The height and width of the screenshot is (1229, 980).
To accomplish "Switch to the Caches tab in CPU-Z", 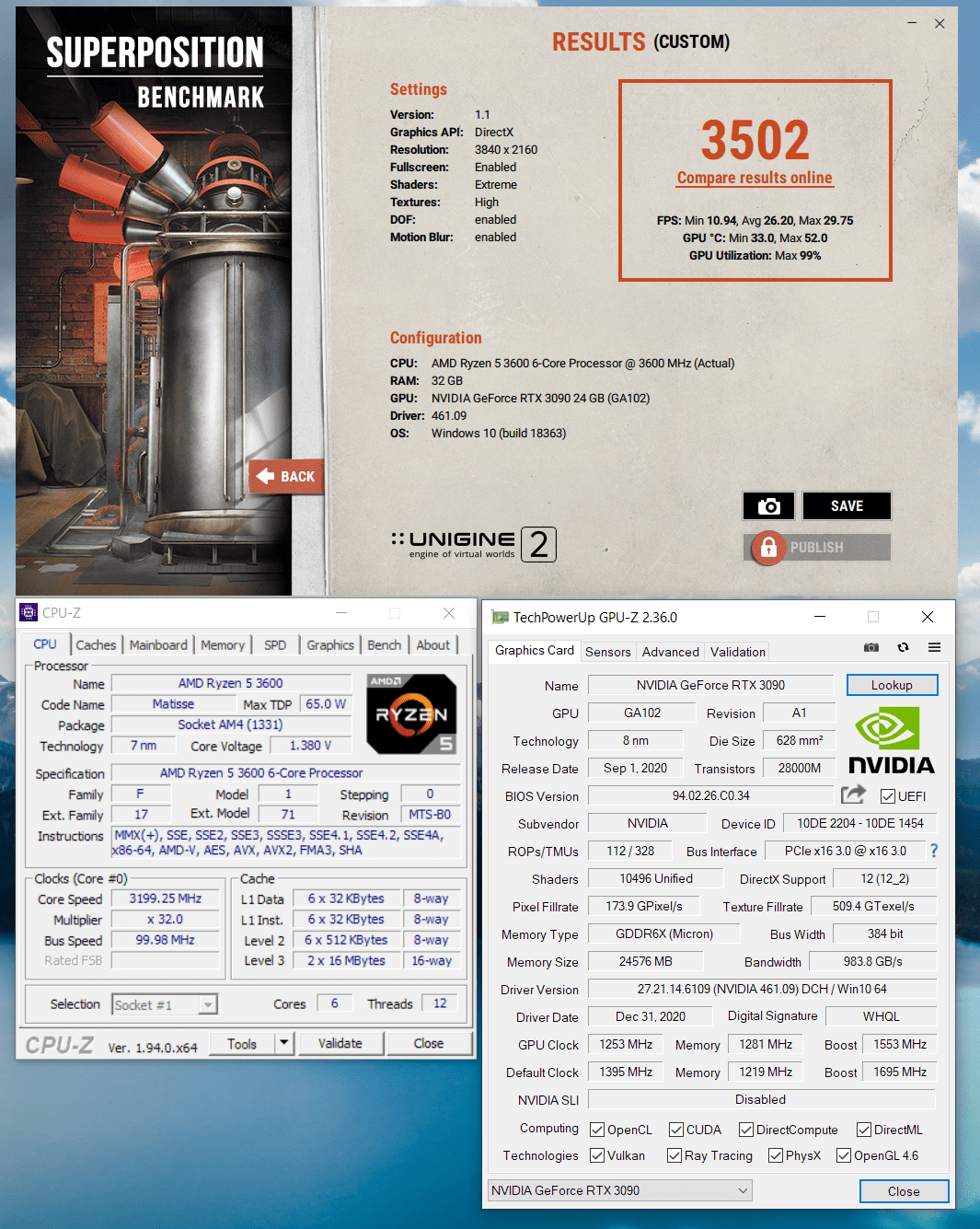I will 96,645.
